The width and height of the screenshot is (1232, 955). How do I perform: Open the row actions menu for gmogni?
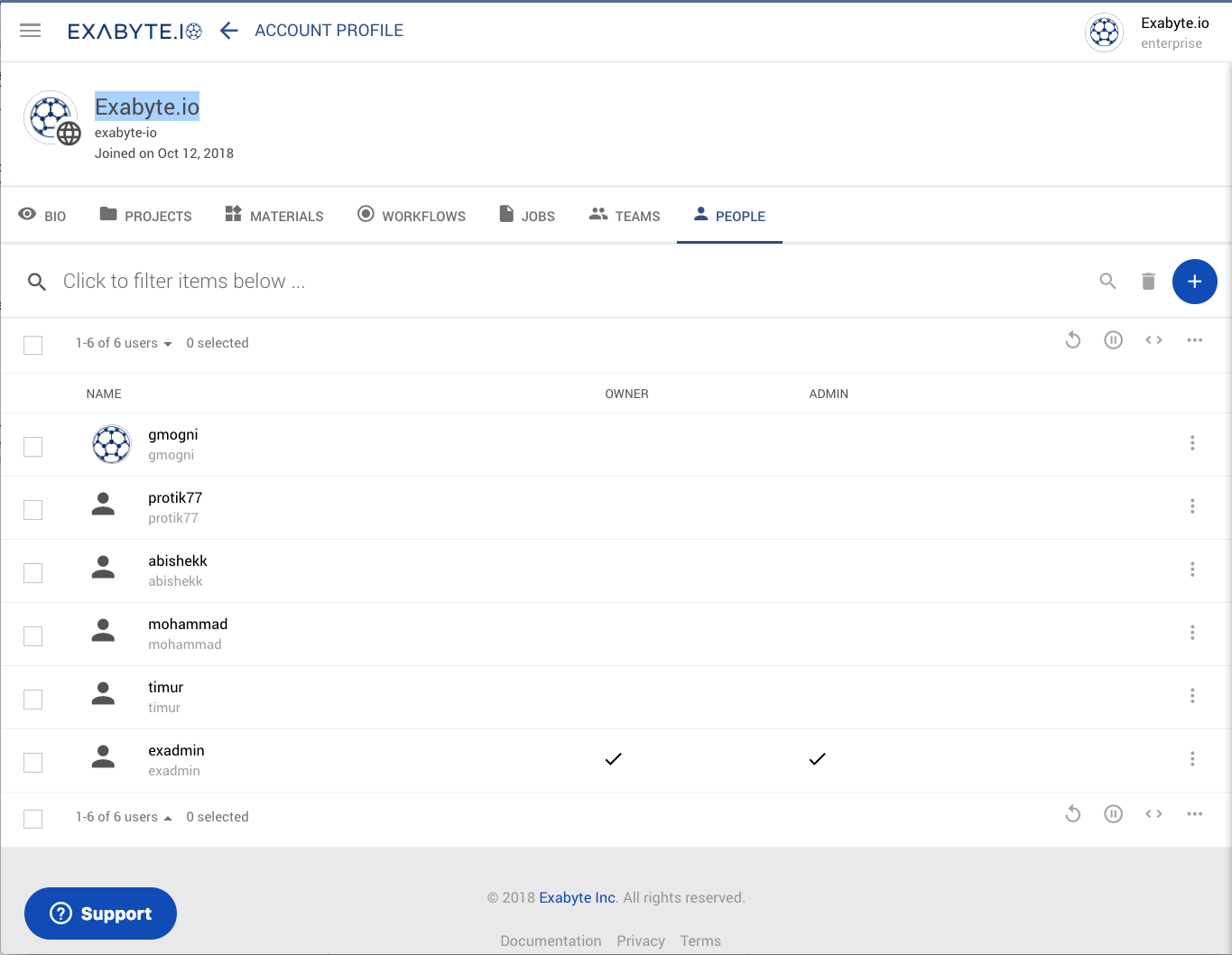(1192, 443)
